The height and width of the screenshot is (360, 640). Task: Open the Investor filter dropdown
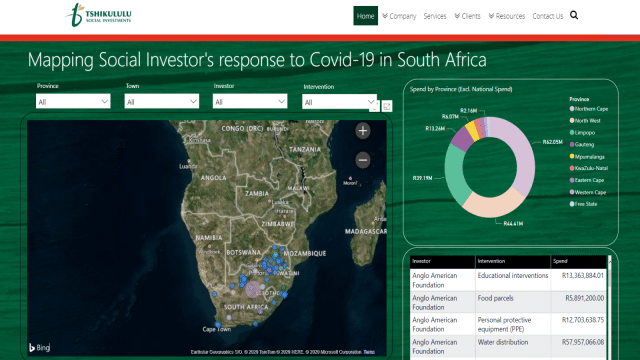click(250, 101)
